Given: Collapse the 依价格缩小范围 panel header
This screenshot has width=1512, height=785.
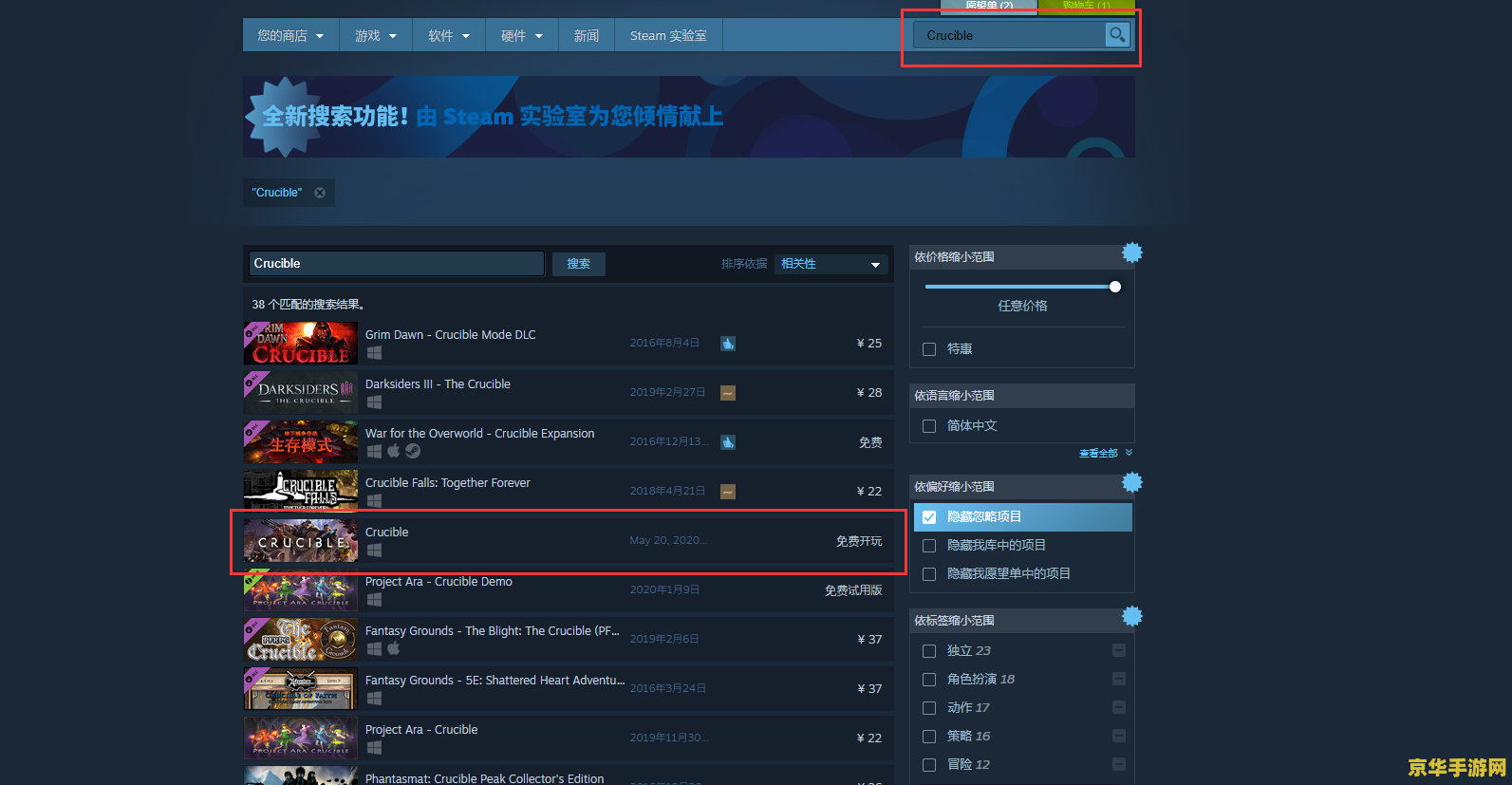Looking at the screenshot, I should coord(1022,257).
